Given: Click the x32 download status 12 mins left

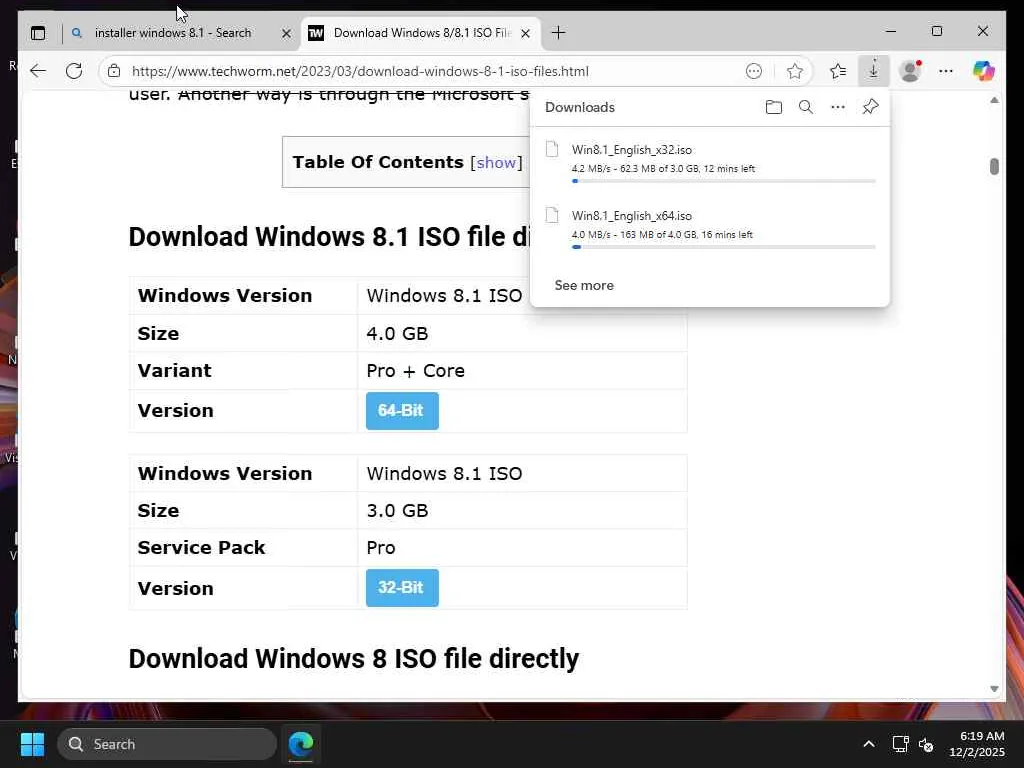Looking at the screenshot, I should (663, 168).
